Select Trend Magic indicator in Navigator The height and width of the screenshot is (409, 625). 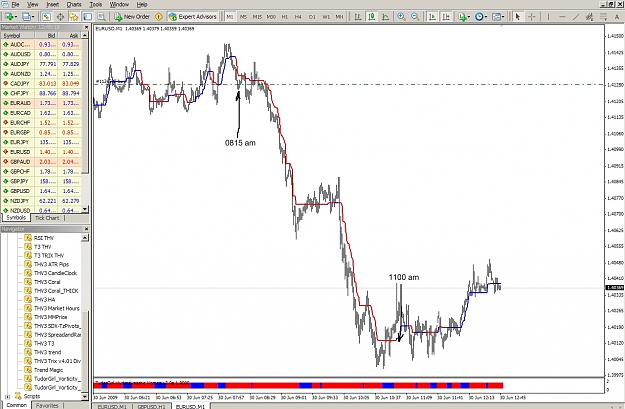pos(48,370)
